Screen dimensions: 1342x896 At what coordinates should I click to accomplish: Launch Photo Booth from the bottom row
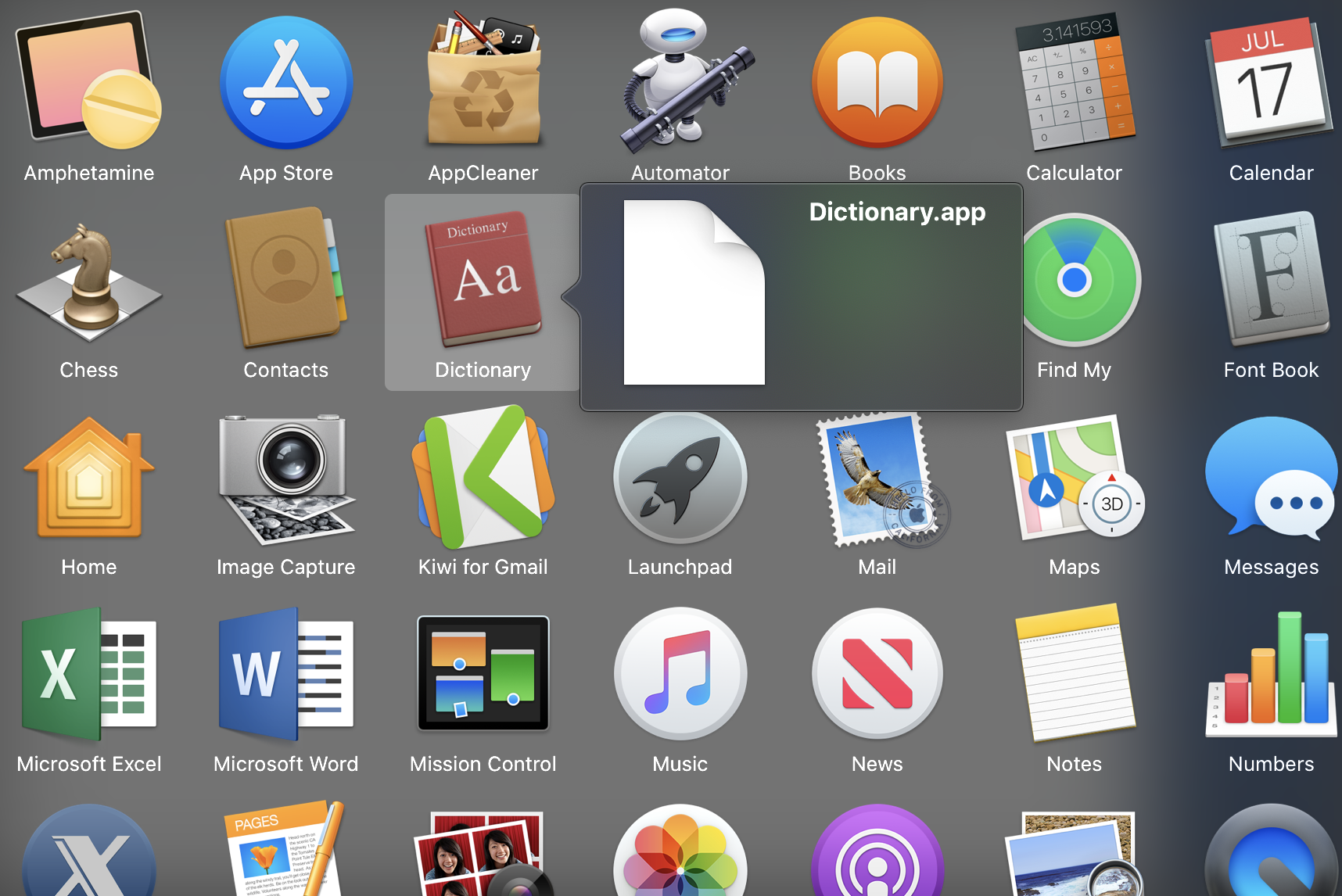483,854
